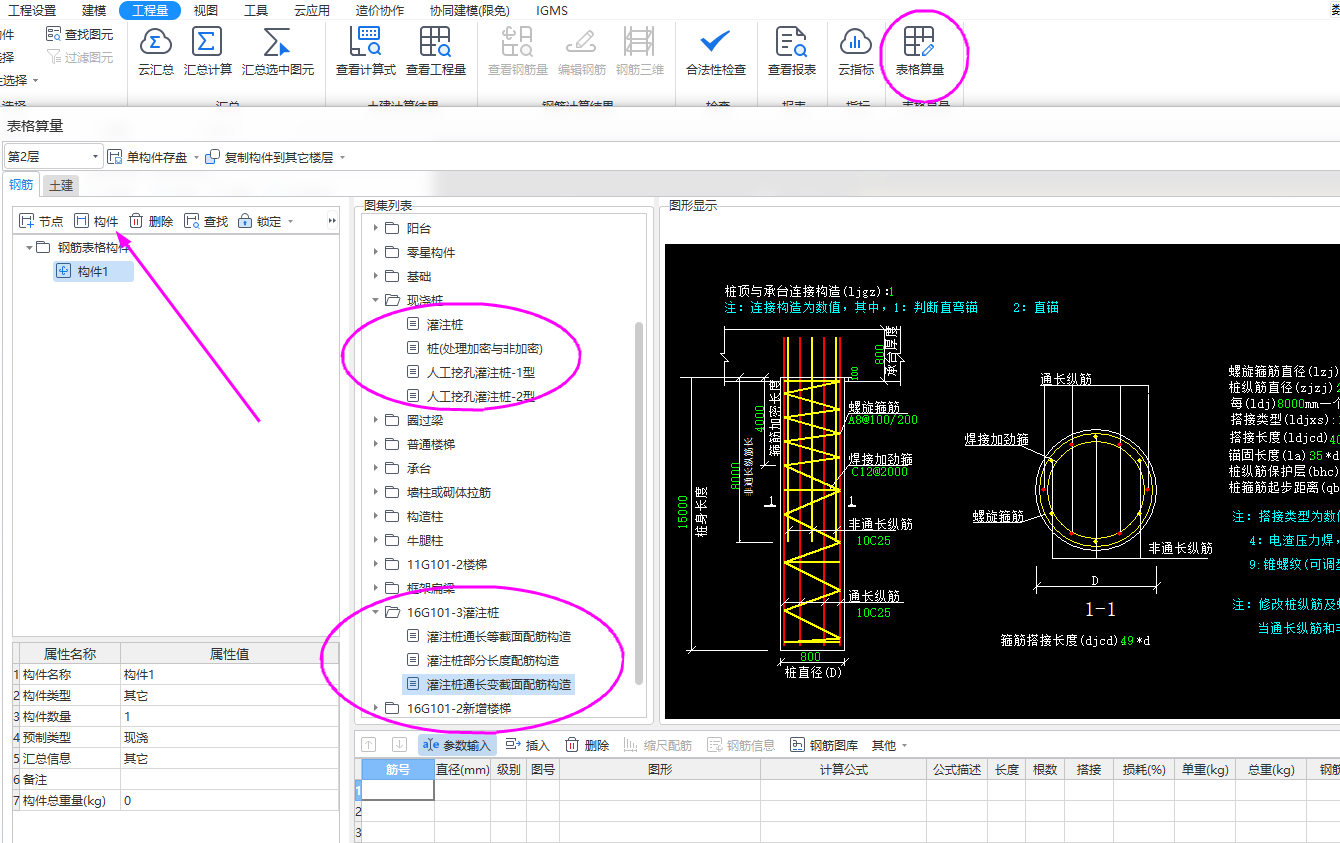Open 表格算量 table calculation tool

tap(919, 51)
